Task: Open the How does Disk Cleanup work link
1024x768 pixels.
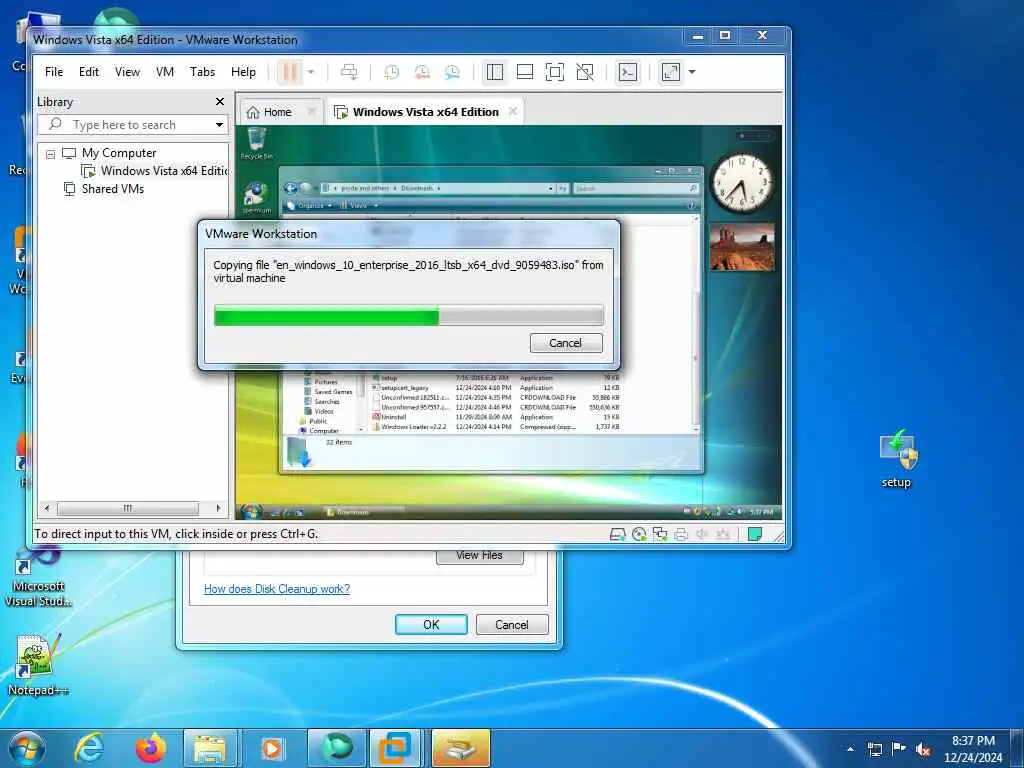Action: tap(277, 588)
